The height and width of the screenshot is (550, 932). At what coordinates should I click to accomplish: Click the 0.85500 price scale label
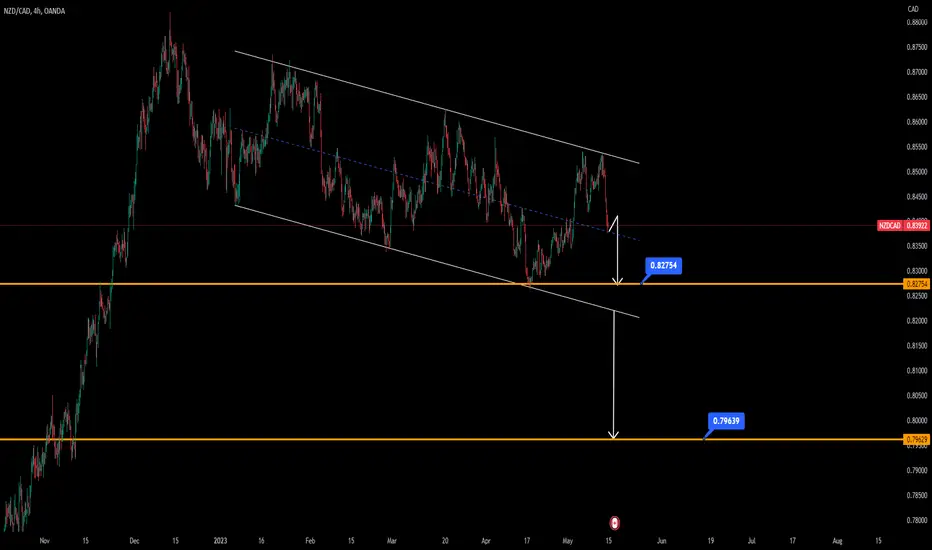[917, 147]
